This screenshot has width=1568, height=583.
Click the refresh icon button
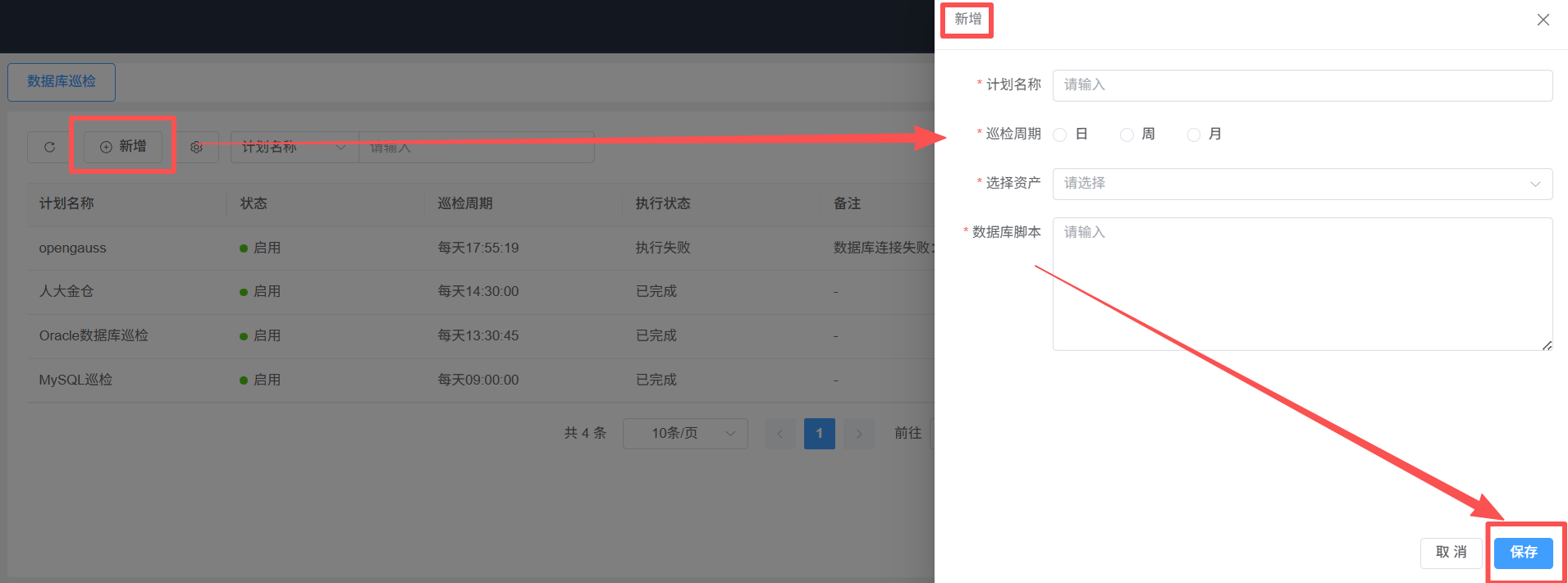[x=49, y=147]
